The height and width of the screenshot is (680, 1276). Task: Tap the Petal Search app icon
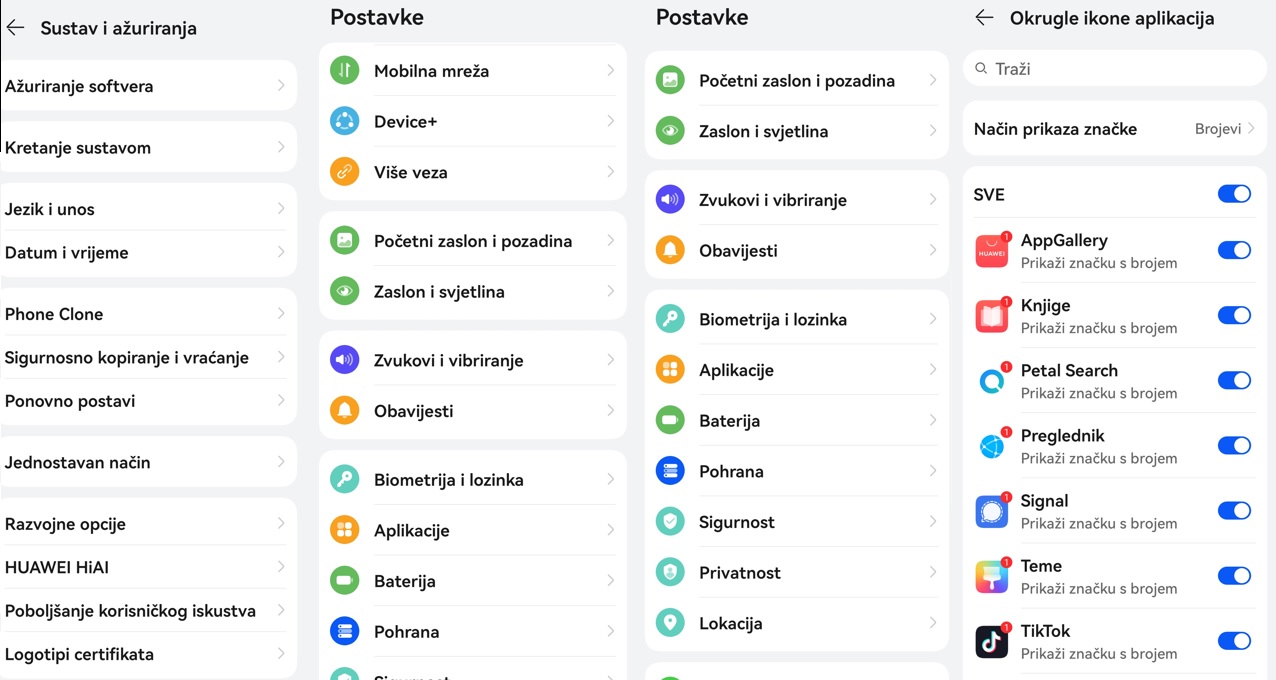tap(992, 381)
